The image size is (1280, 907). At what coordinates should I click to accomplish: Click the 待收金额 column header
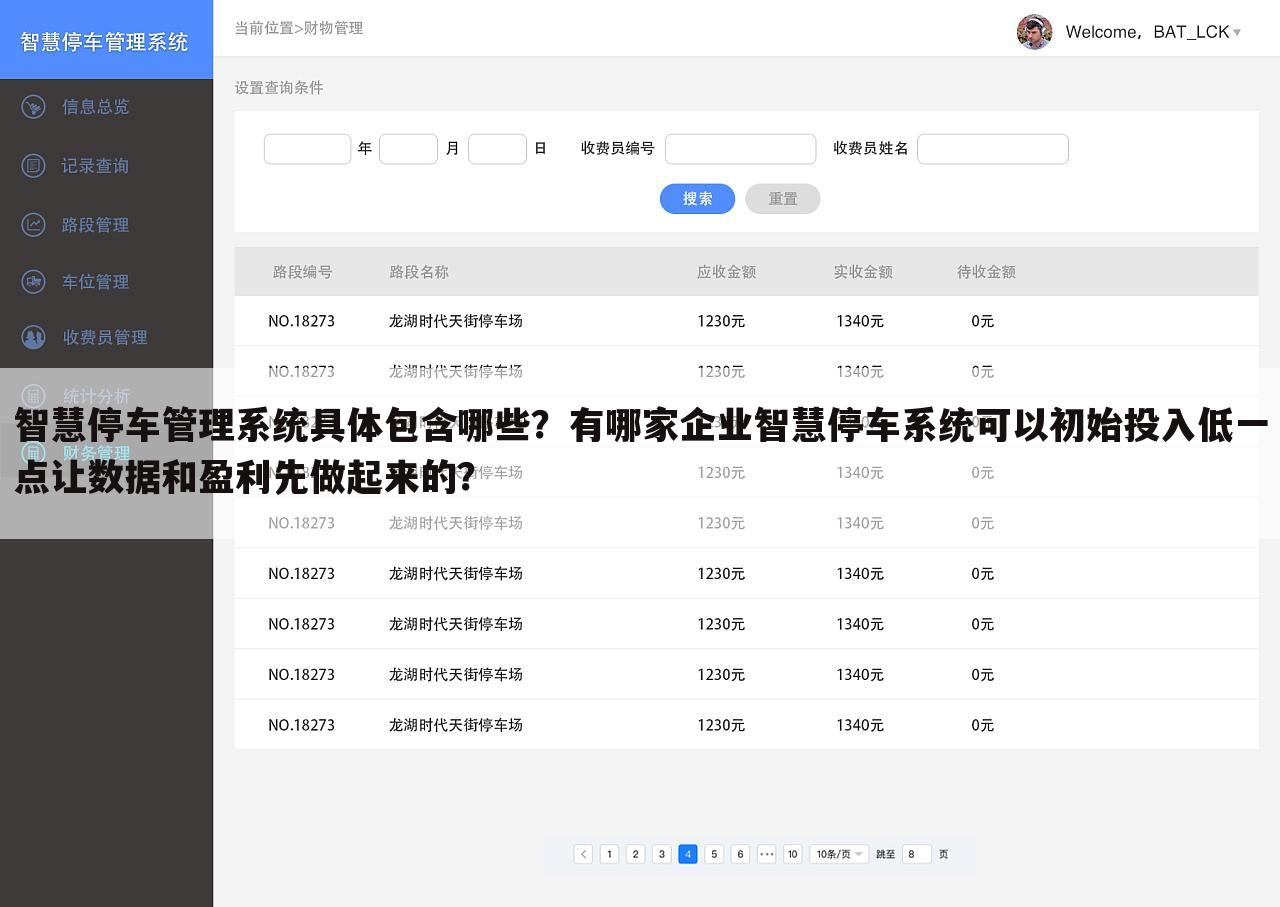(x=986, y=271)
